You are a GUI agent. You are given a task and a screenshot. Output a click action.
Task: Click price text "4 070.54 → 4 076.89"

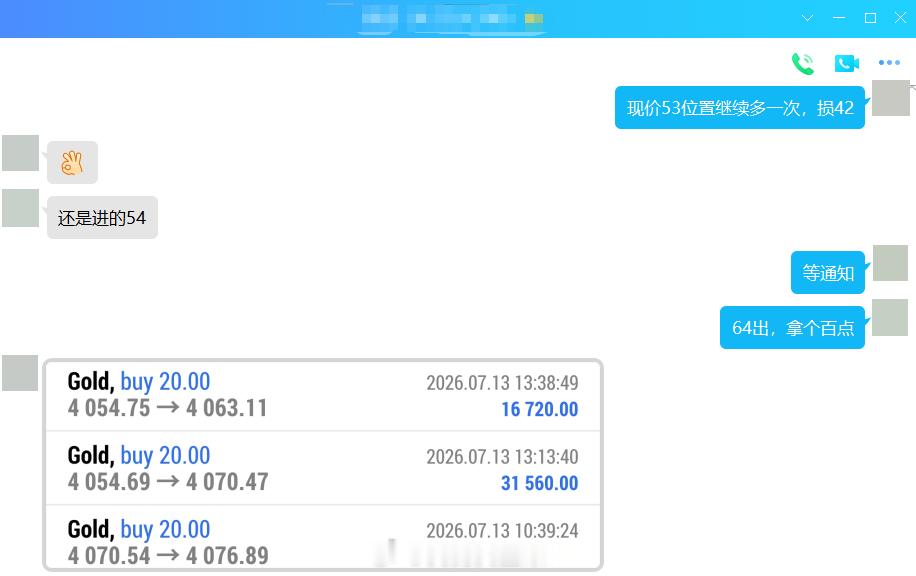click(x=168, y=556)
